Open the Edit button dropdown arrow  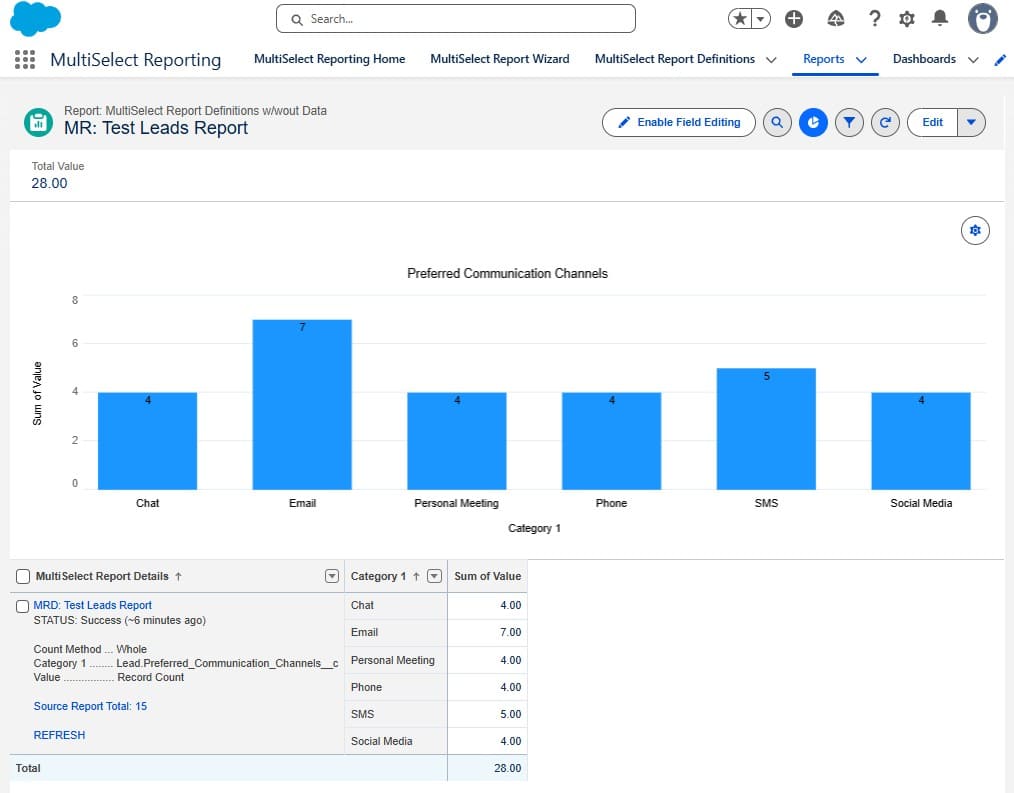point(968,122)
